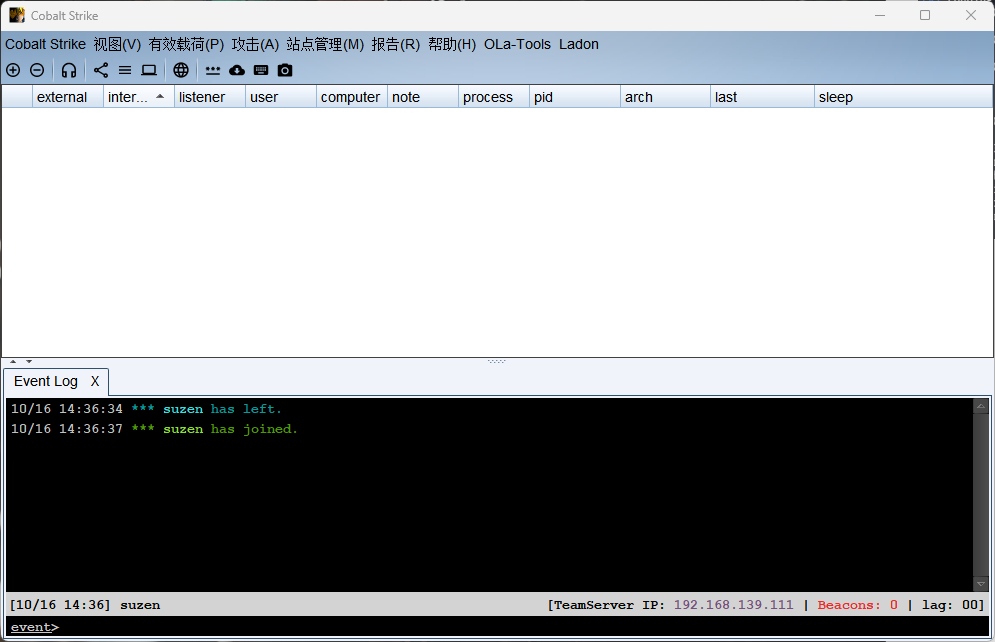Open listeners via the headphones icon

69,70
